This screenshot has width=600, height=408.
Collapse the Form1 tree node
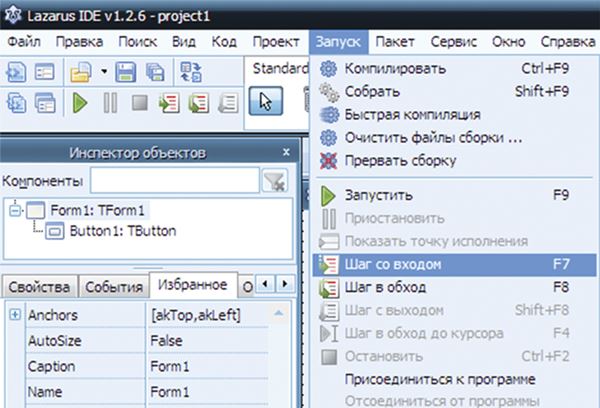click(15, 210)
